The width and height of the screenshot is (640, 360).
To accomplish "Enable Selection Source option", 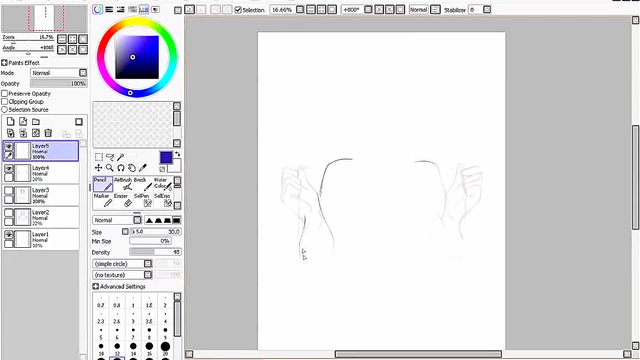I will tap(5, 110).
